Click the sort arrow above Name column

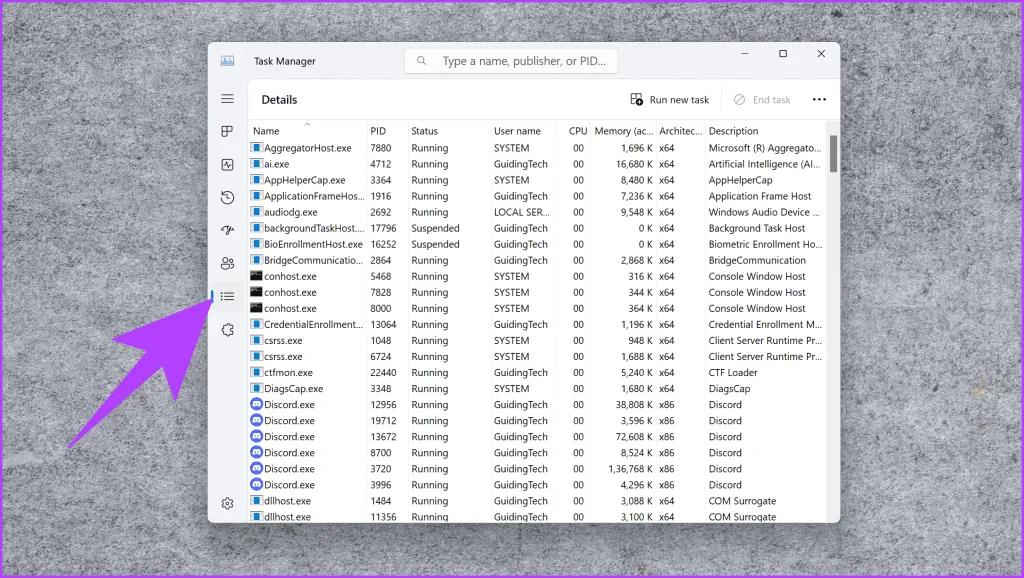307,124
